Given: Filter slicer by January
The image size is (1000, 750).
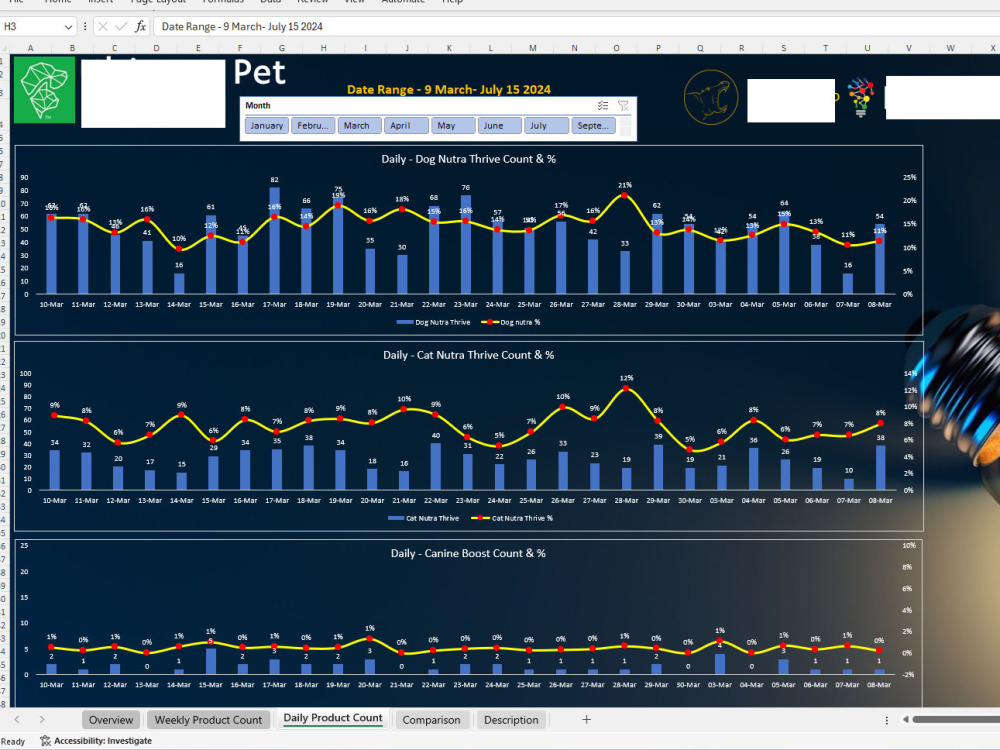Looking at the screenshot, I should click(x=267, y=126).
